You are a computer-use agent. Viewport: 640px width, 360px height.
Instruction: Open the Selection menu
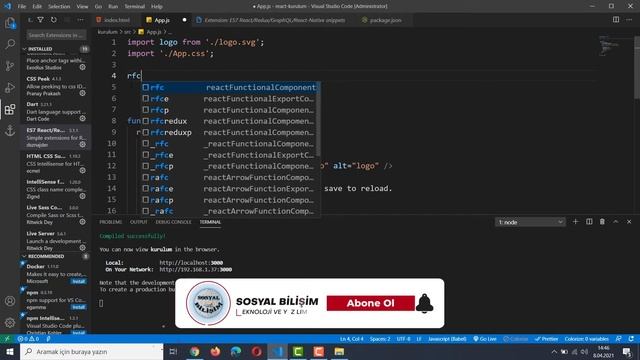[x=59, y=7]
